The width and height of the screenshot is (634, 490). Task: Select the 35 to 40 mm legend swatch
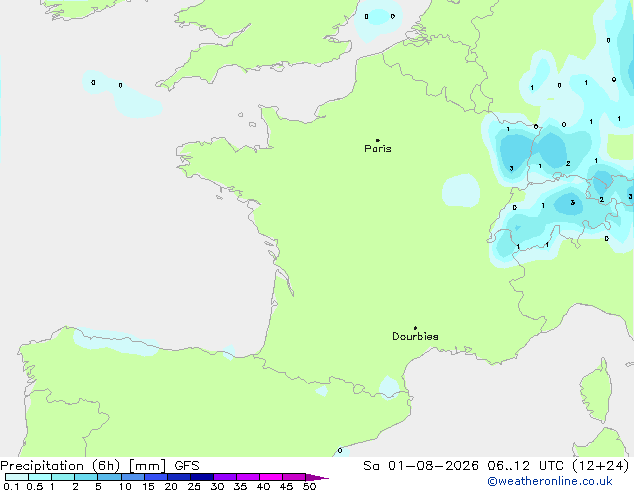[248, 477]
